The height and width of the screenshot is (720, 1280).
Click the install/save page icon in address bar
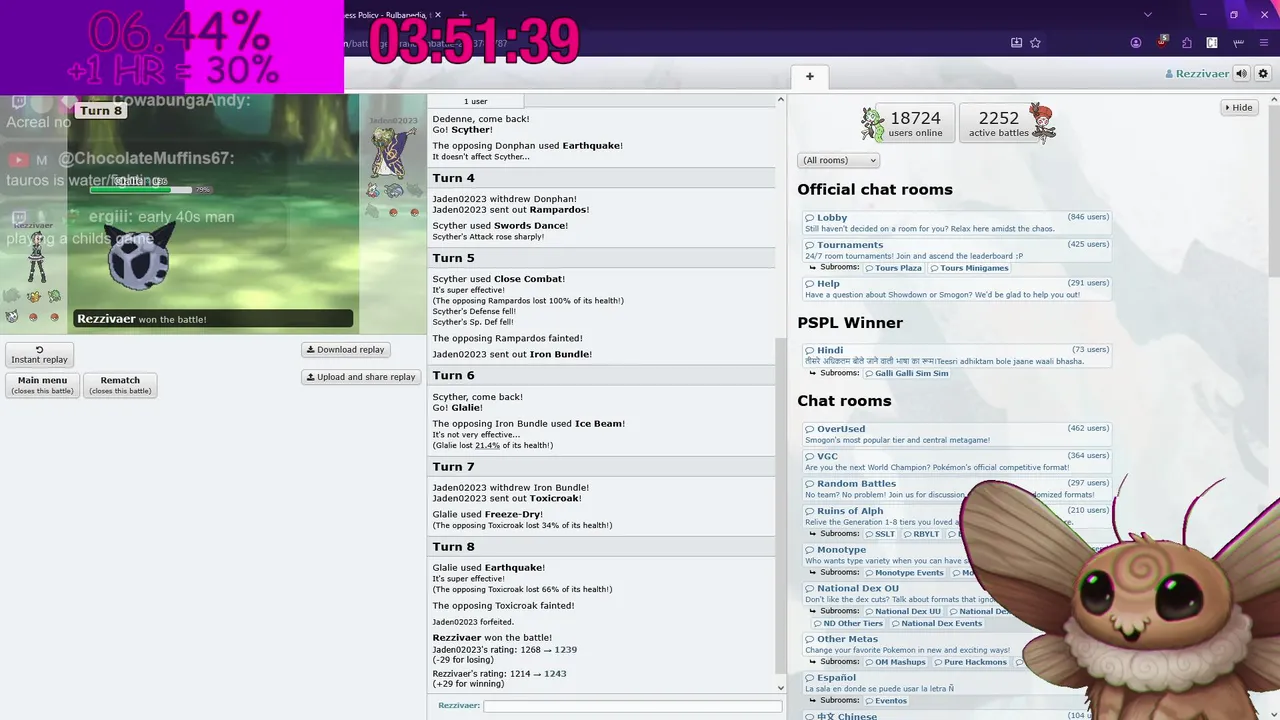point(1016,43)
